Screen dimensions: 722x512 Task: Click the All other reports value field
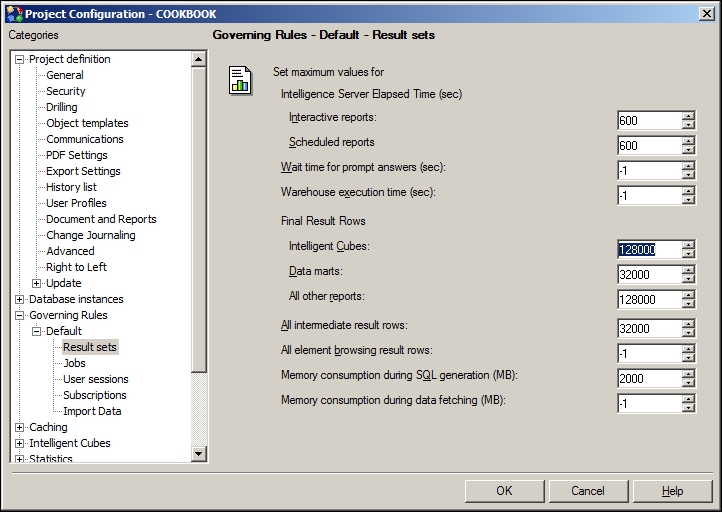[x=649, y=299]
